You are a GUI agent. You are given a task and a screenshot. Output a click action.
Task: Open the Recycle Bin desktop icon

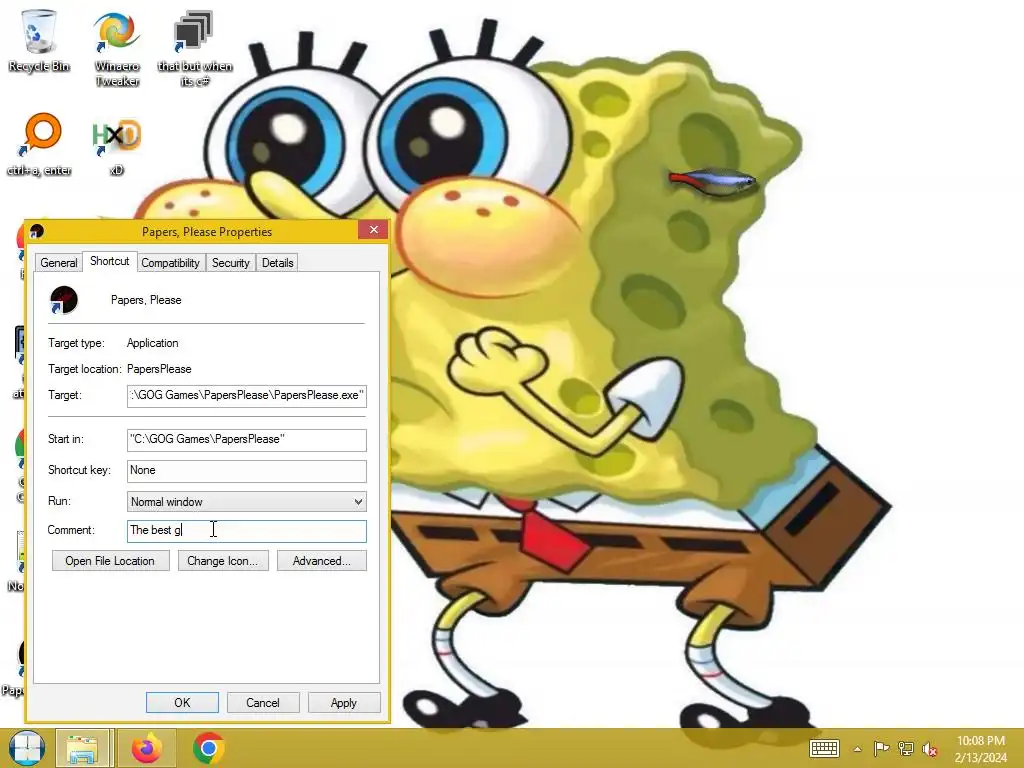pos(39,40)
